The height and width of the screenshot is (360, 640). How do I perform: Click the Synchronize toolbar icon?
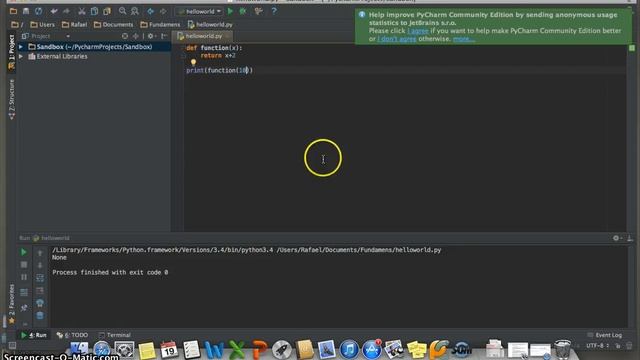[38, 11]
